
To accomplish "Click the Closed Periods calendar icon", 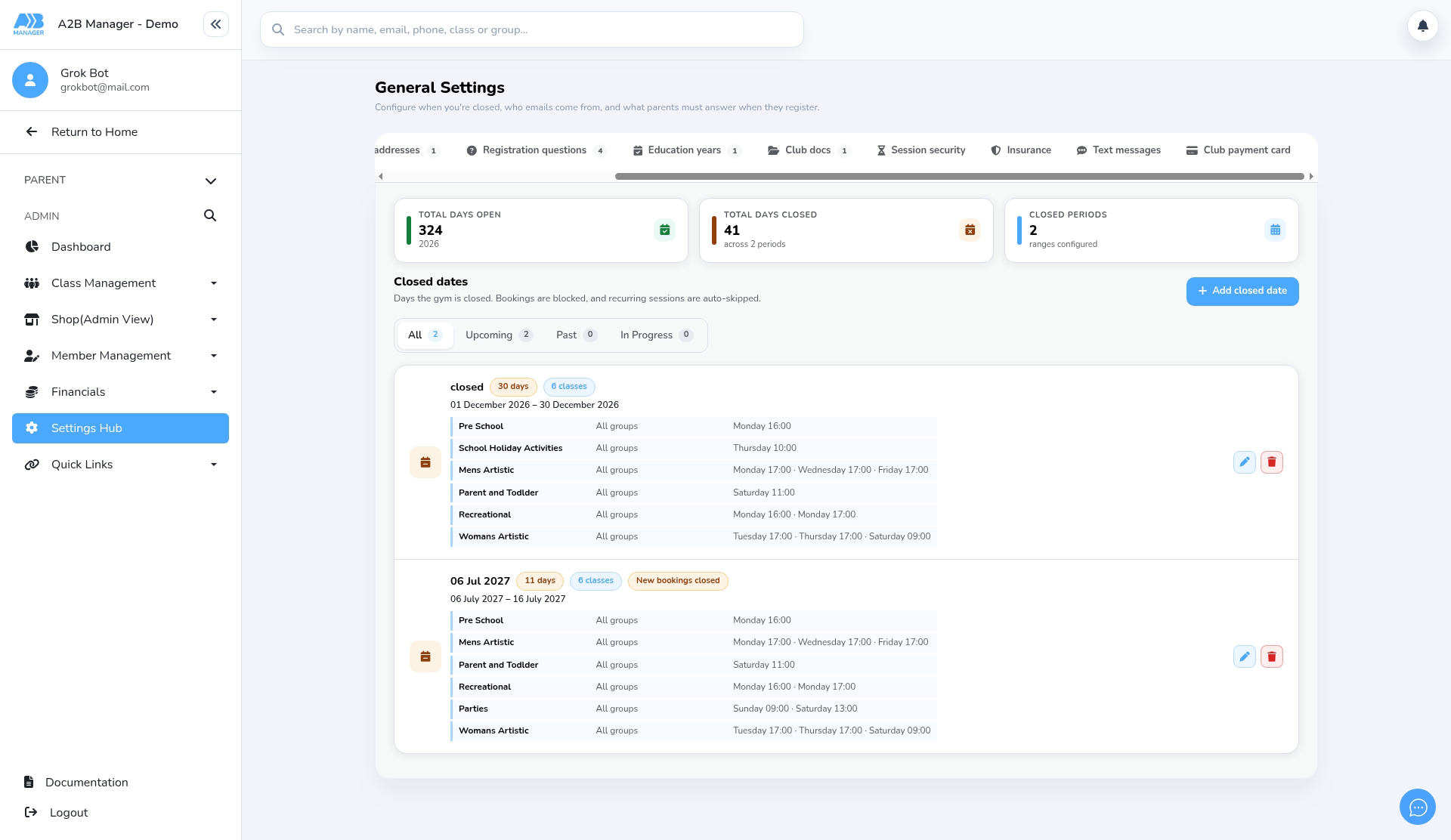I will 1275,230.
